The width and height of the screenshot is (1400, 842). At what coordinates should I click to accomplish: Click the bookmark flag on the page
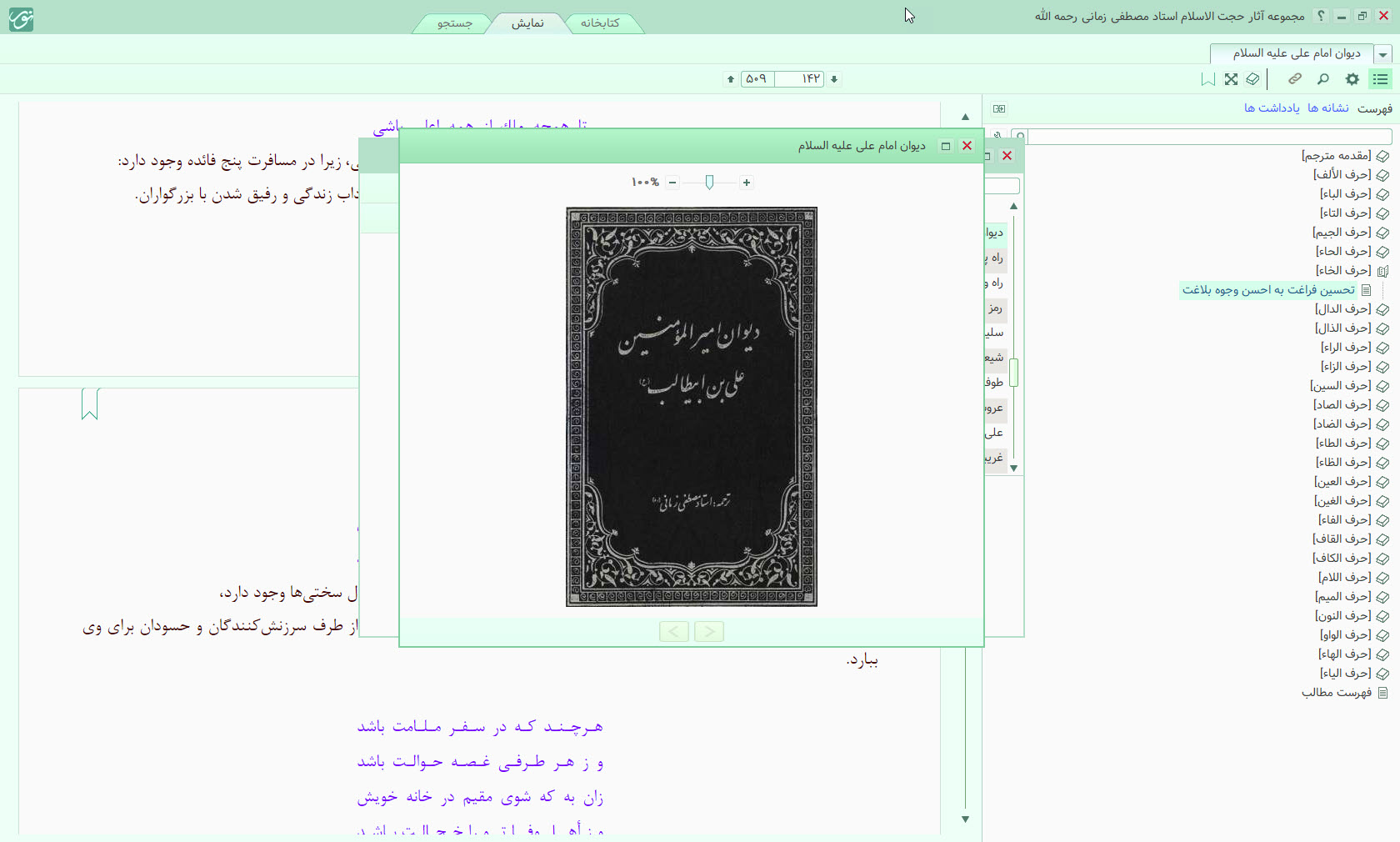(x=90, y=404)
